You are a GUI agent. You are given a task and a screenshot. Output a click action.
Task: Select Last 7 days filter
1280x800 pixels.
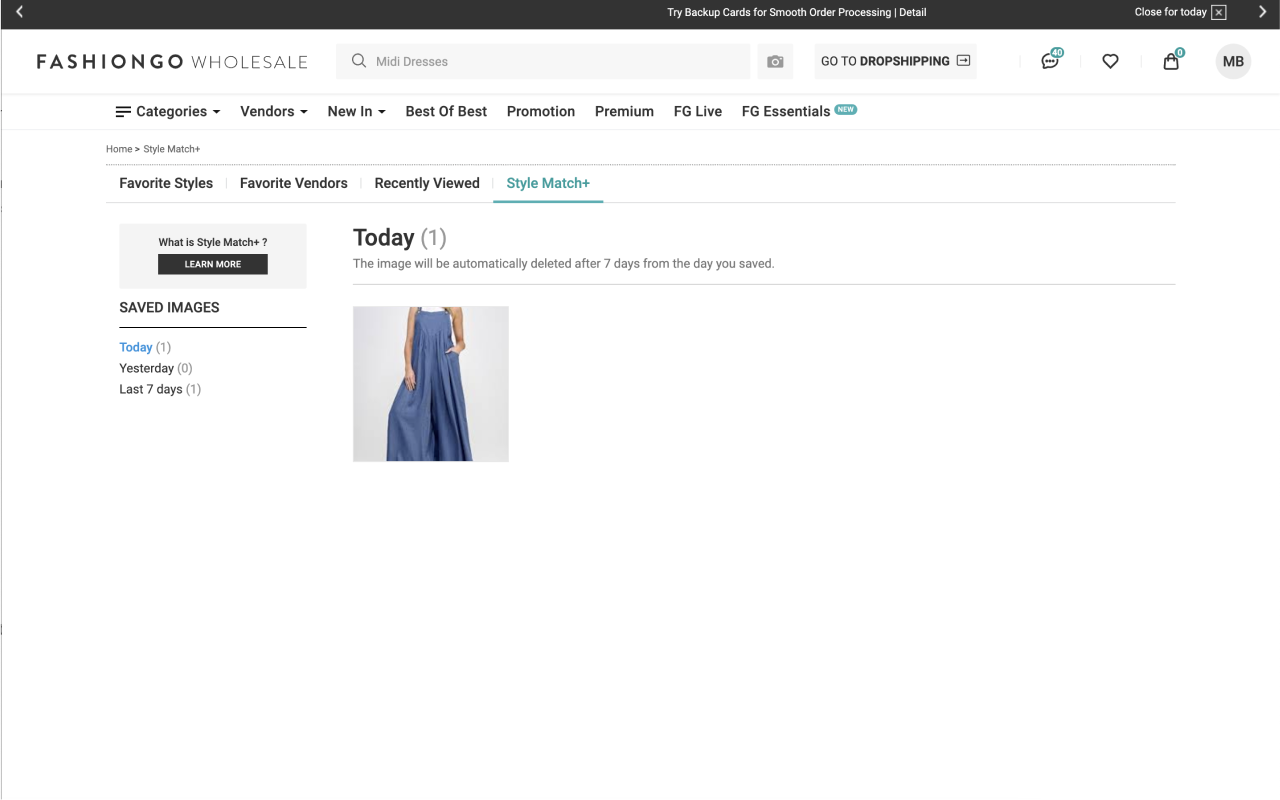tap(160, 389)
